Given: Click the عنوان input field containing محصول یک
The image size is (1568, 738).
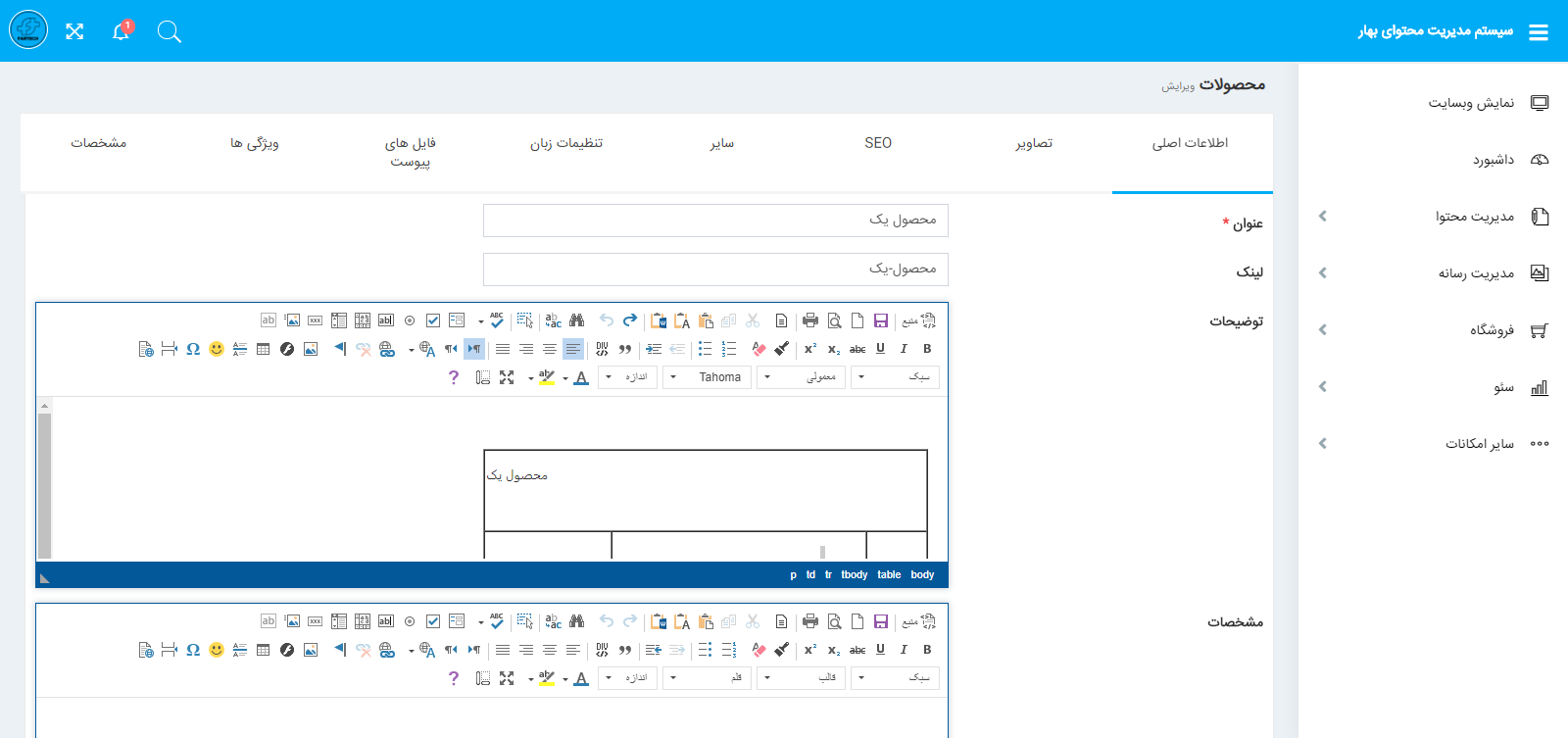Looking at the screenshot, I should click(715, 221).
